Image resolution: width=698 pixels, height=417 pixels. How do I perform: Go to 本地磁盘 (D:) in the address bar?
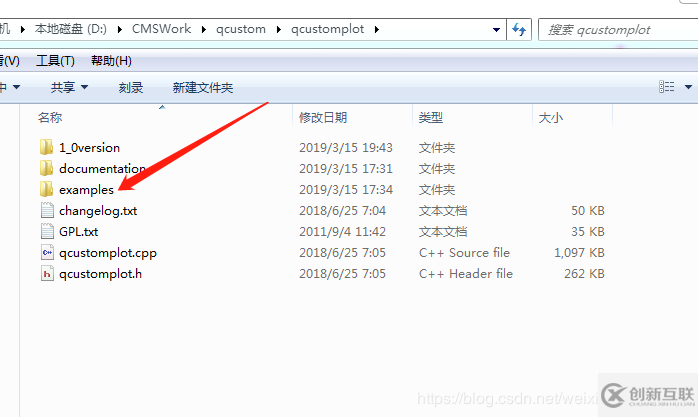71,29
